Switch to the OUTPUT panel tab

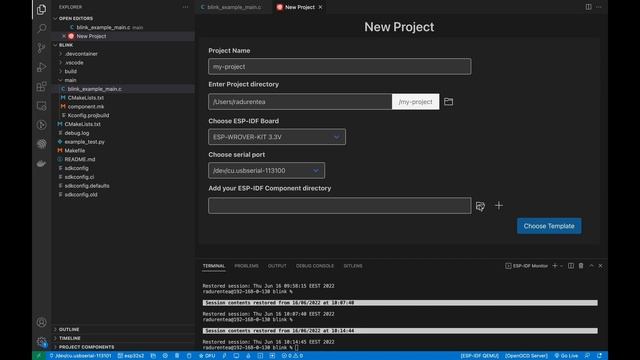point(277,266)
